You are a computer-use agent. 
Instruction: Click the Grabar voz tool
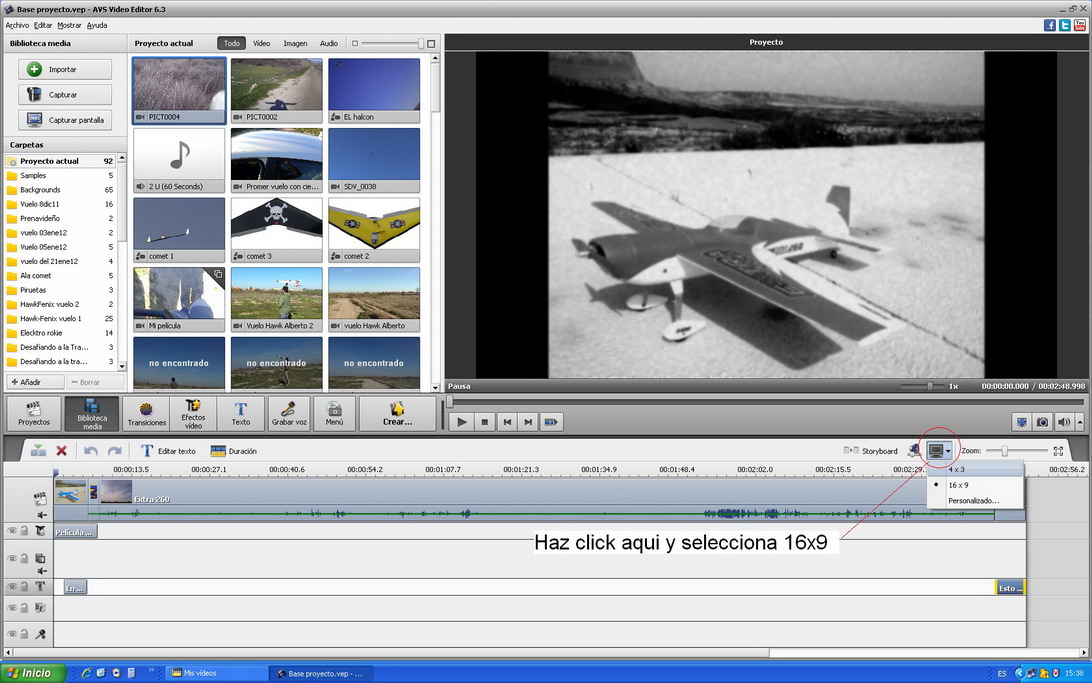tap(288, 413)
